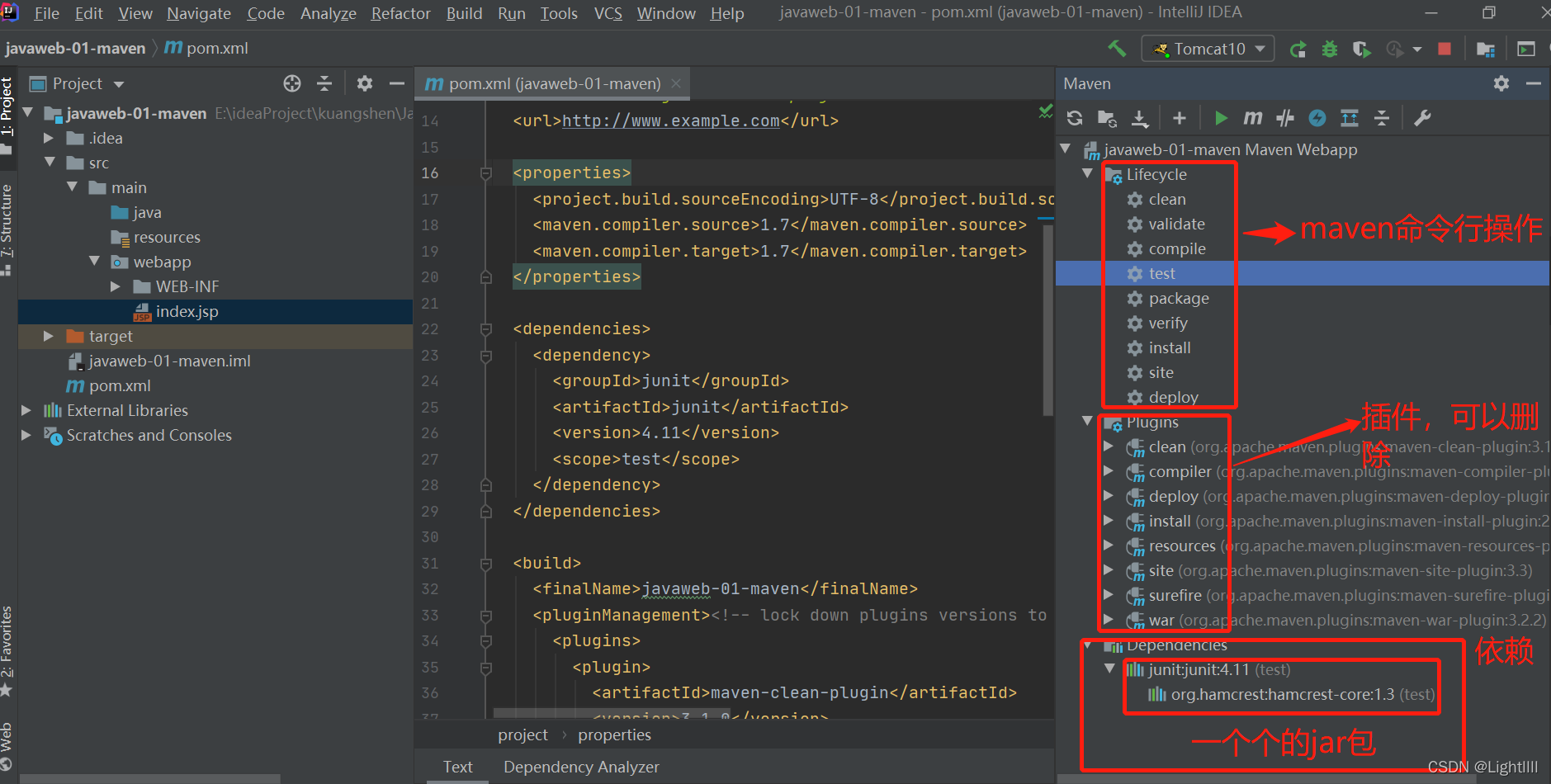
Task: Click the project breadcrumb
Action: point(523,734)
